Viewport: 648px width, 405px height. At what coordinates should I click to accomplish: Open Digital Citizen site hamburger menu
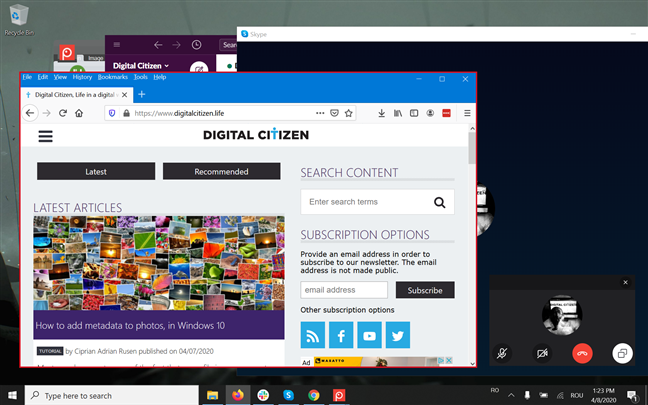45,136
